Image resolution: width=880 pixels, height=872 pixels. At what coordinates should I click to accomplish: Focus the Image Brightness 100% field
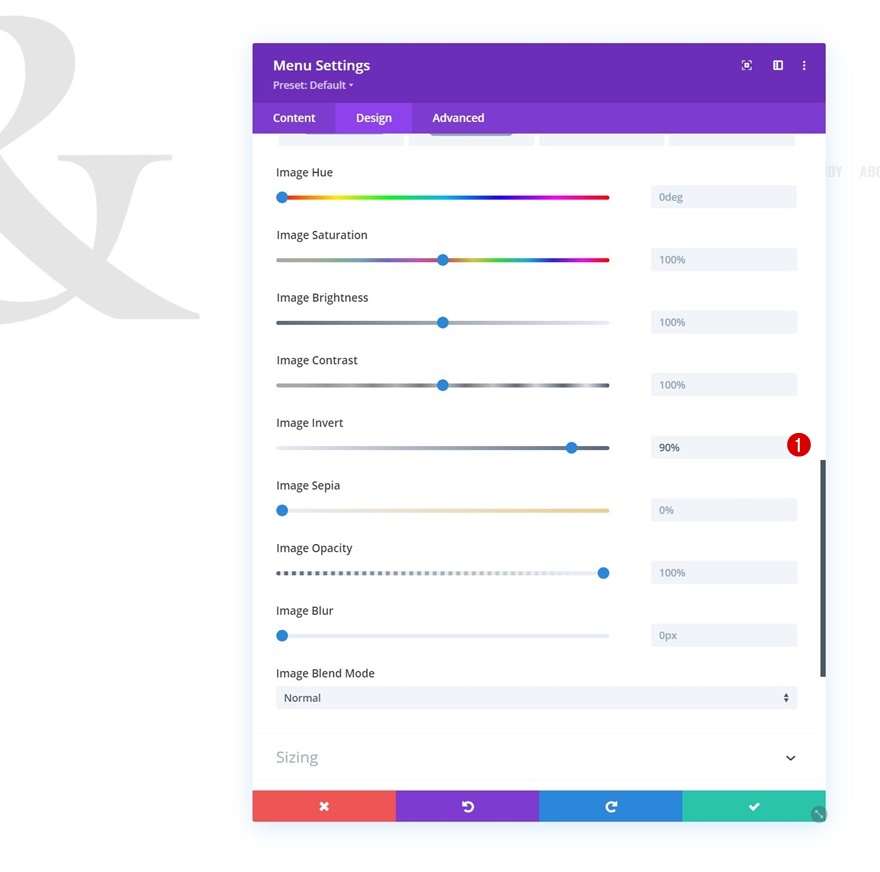[723, 322]
